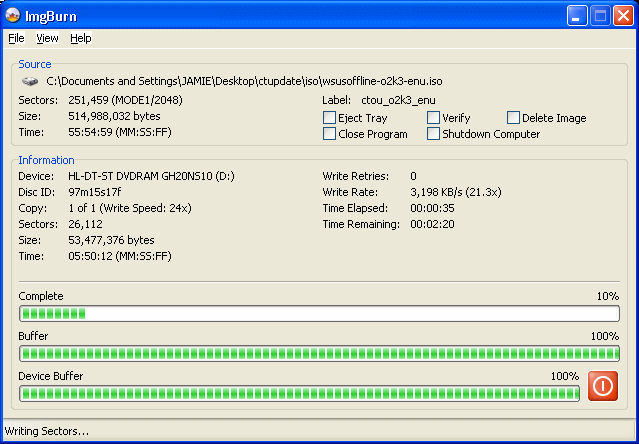Open the Help menu
The height and width of the screenshot is (444, 639).
[81, 38]
